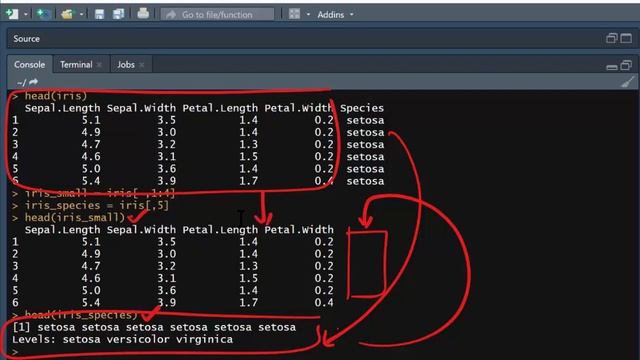Restore the Console pane size
Screen dimensions: 640x360
click(626, 65)
